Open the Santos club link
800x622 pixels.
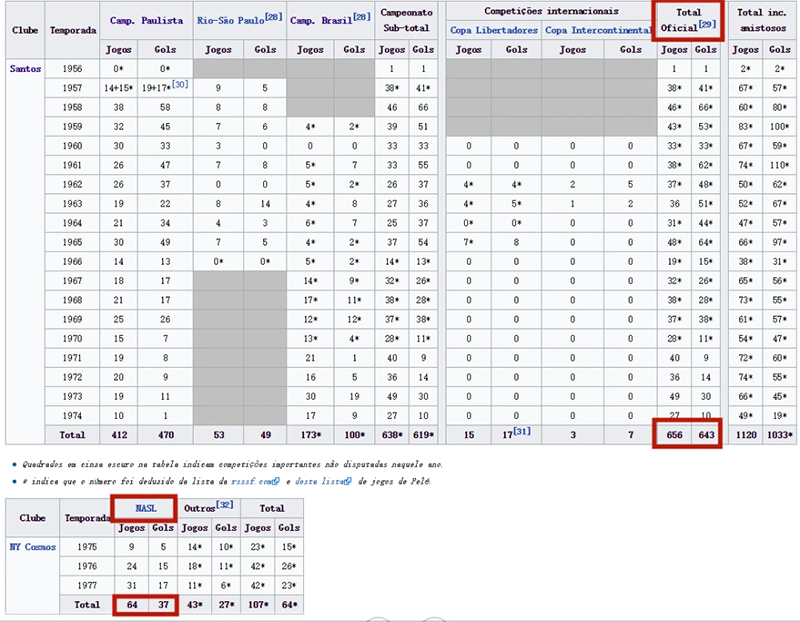(x=25, y=68)
